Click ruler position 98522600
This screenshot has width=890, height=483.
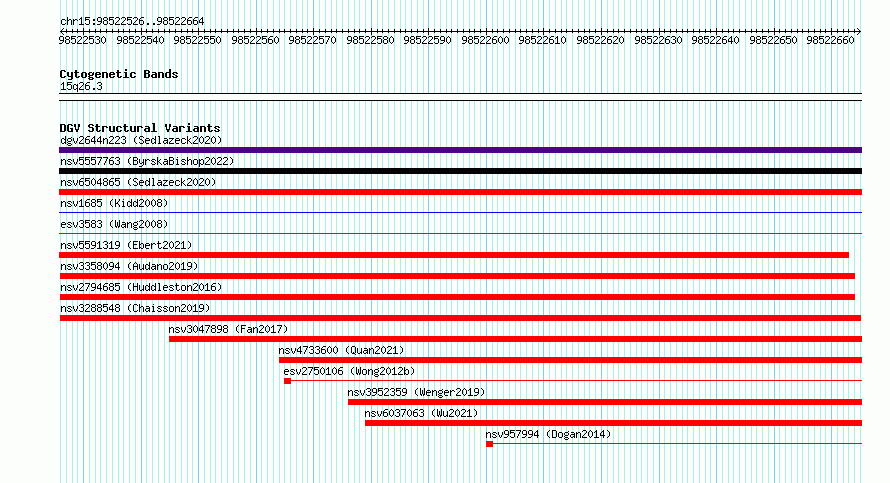tap(485, 40)
